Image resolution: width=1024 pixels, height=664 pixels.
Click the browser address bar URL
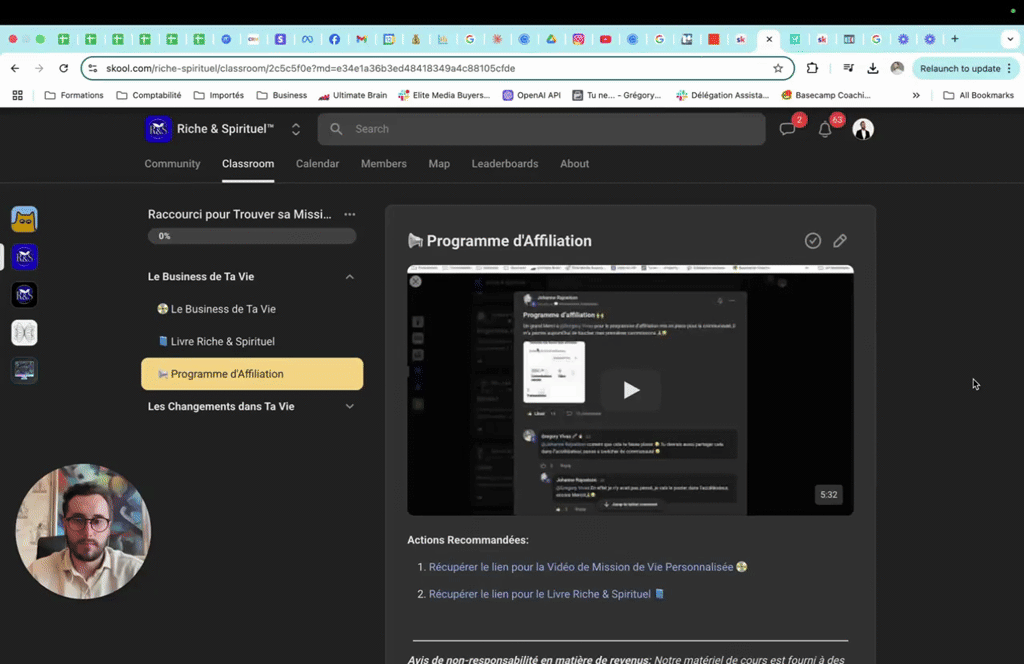click(x=311, y=68)
